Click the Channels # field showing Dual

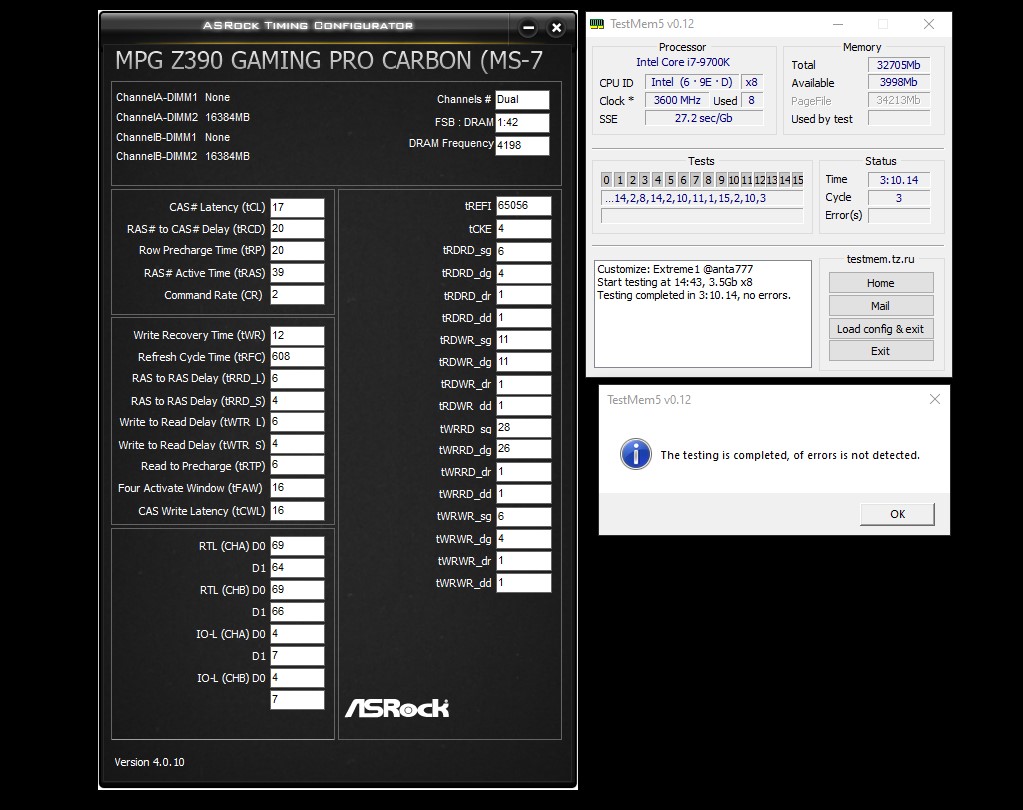pyautogui.click(x=522, y=100)
